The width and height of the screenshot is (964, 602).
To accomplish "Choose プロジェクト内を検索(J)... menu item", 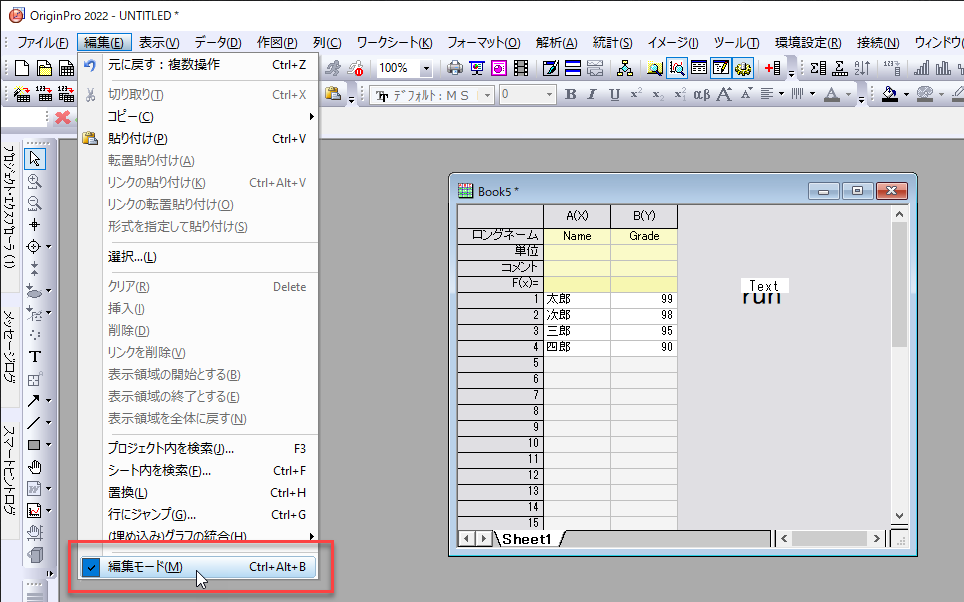I will pyautogui.click(x=198, y=448).
